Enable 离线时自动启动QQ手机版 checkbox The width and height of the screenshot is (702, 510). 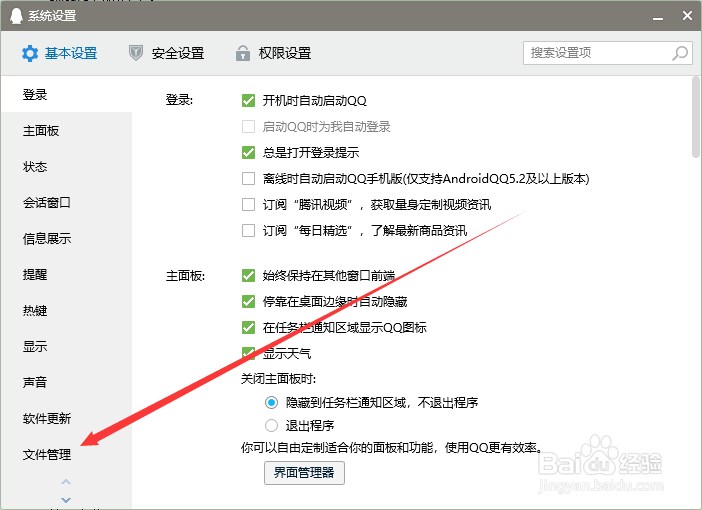(248, 178)
